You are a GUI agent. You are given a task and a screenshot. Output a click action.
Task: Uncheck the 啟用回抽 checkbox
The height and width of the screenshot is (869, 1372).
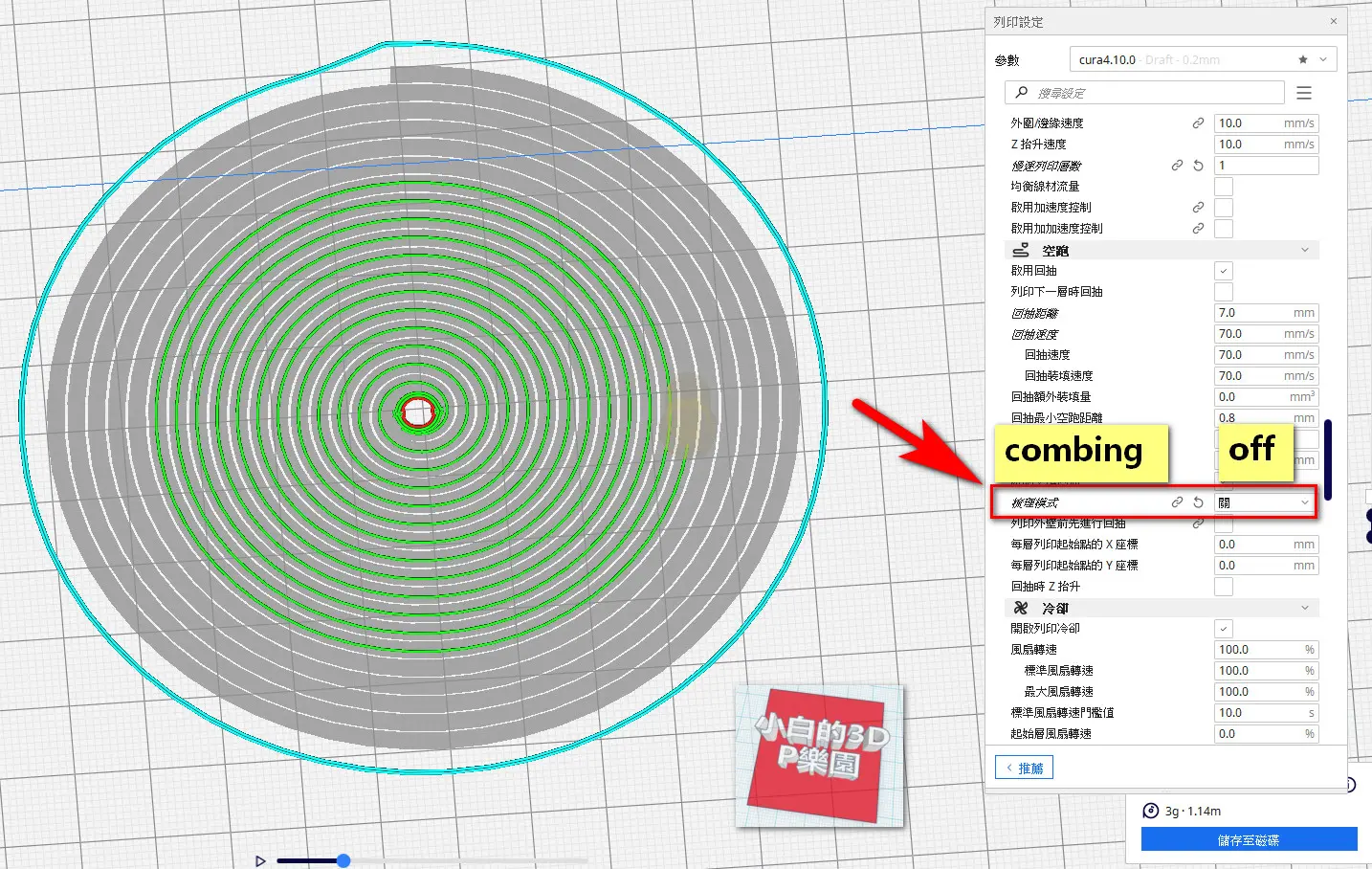(1224, 271)
